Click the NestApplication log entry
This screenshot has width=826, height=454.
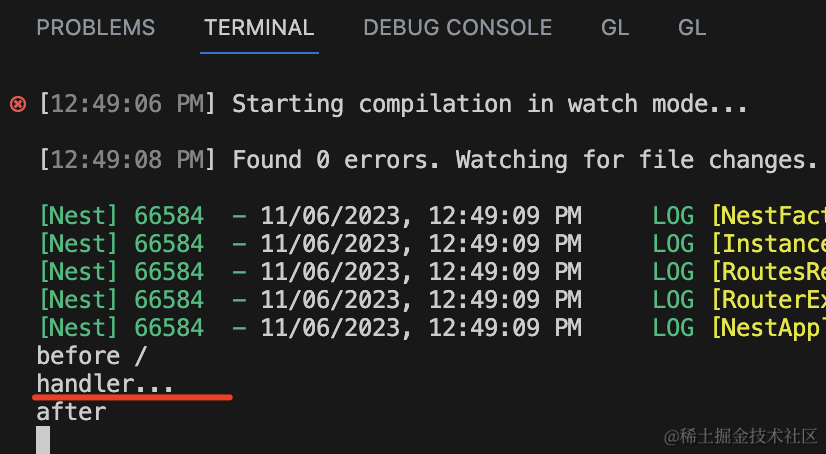pos(767,328)
